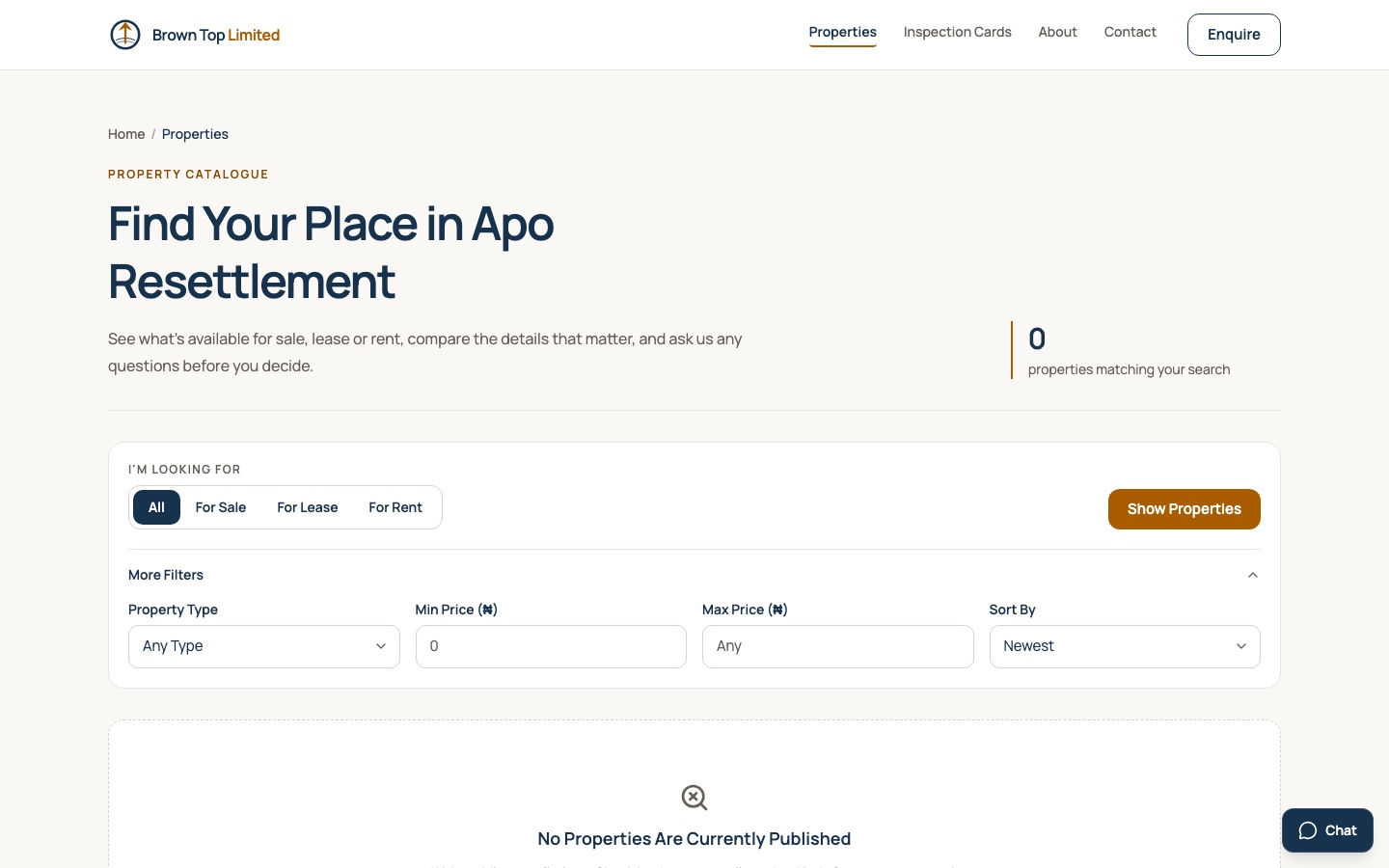The height and width of the screenshot is (868, 1389).
Task: Focus the Min Price input field
Action: pos(551,646)
